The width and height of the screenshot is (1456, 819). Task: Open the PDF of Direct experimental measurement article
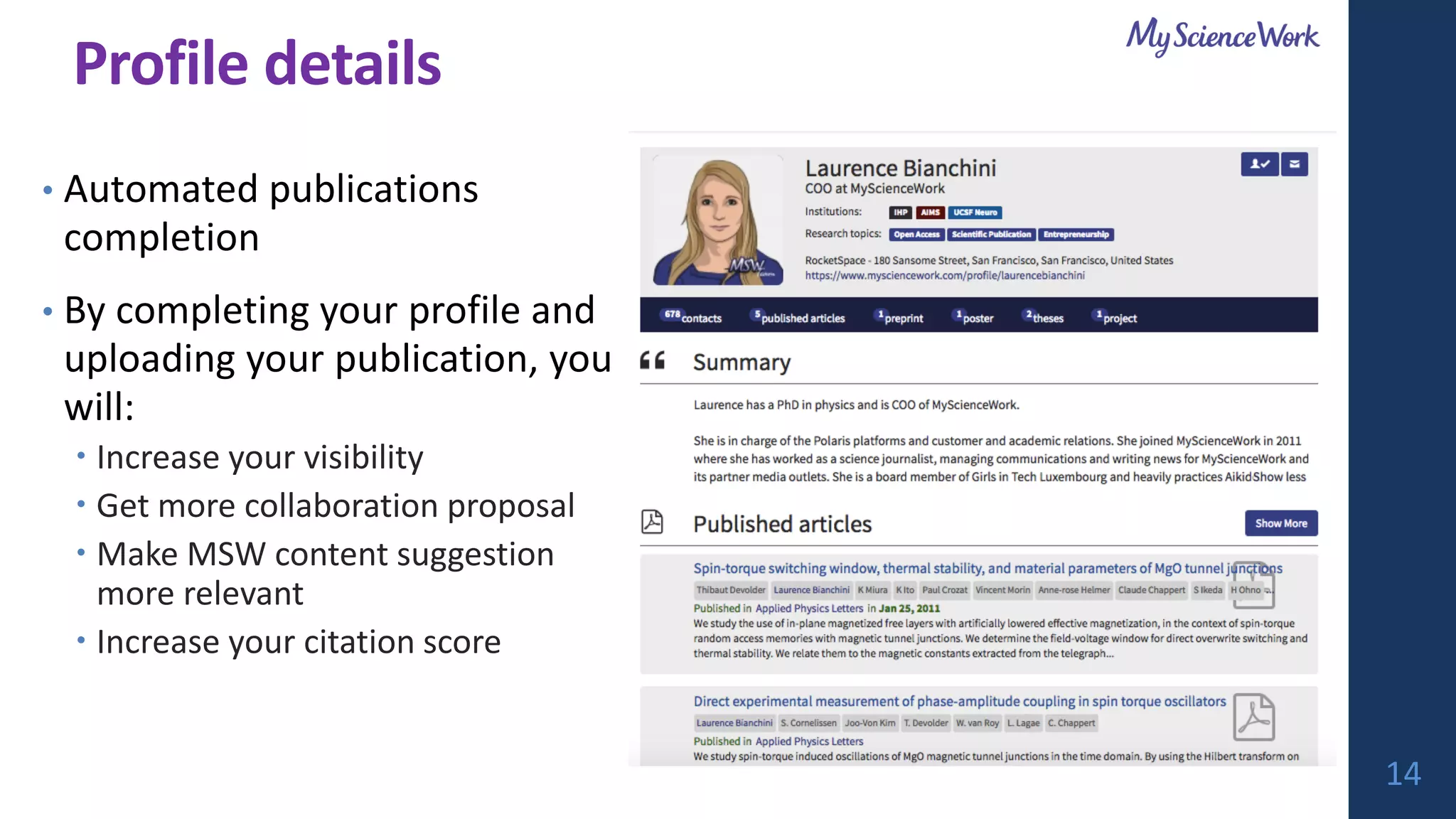pos(1253,717)
